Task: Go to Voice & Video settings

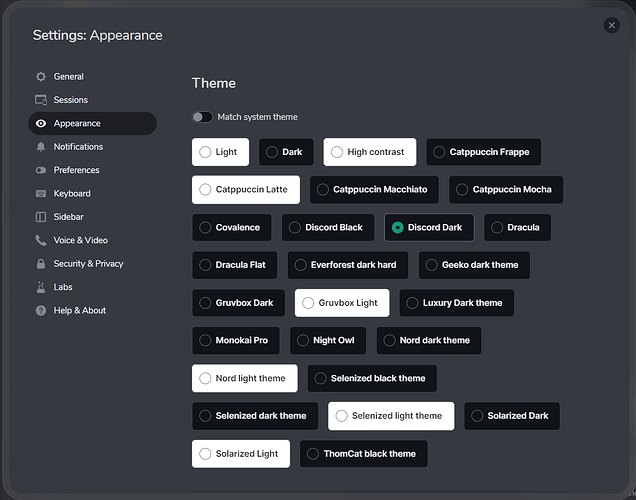Action: (x=92, y=240)
